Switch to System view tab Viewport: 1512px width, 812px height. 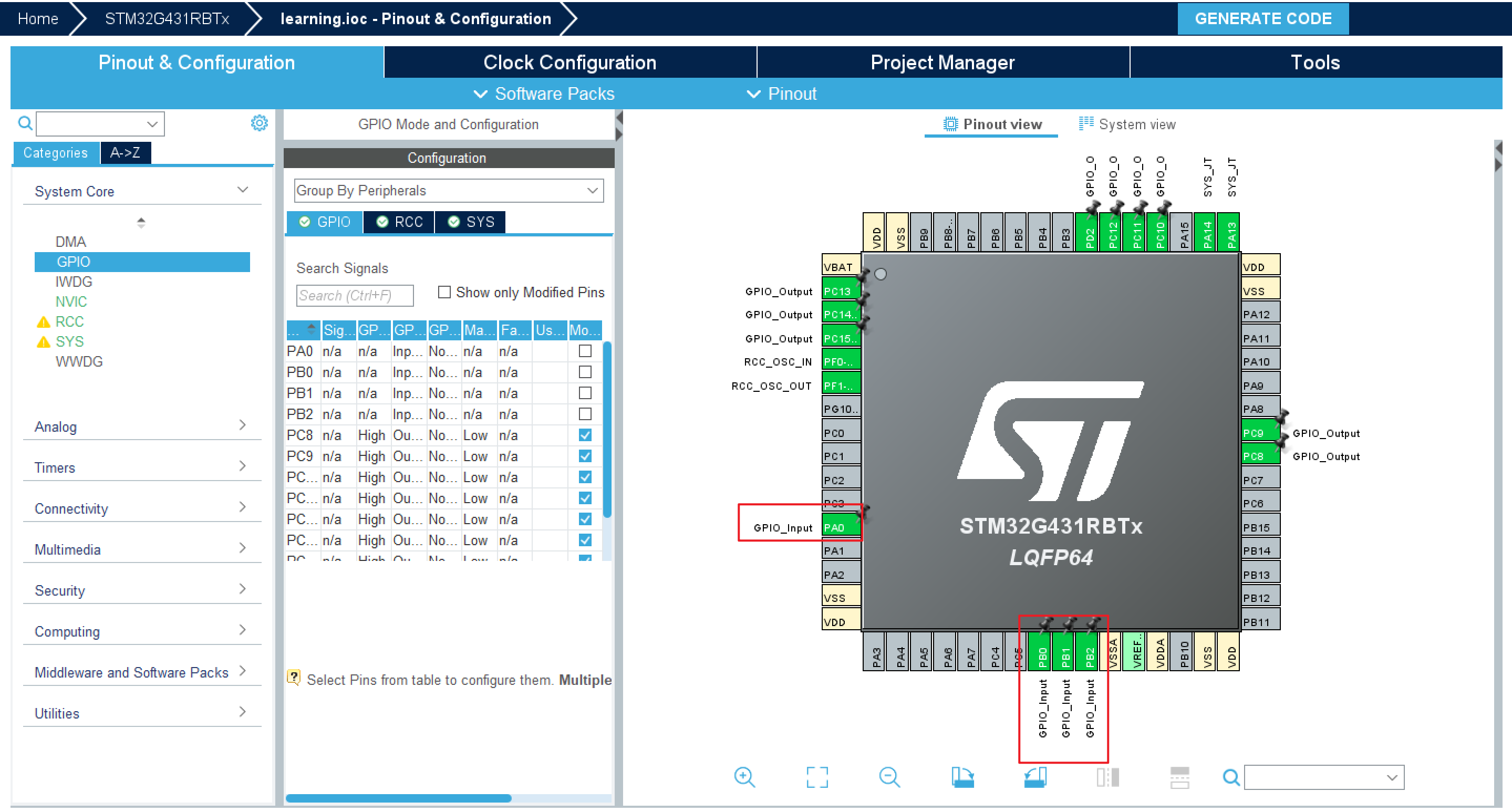pyautogui.click(x=1127, y=124)
